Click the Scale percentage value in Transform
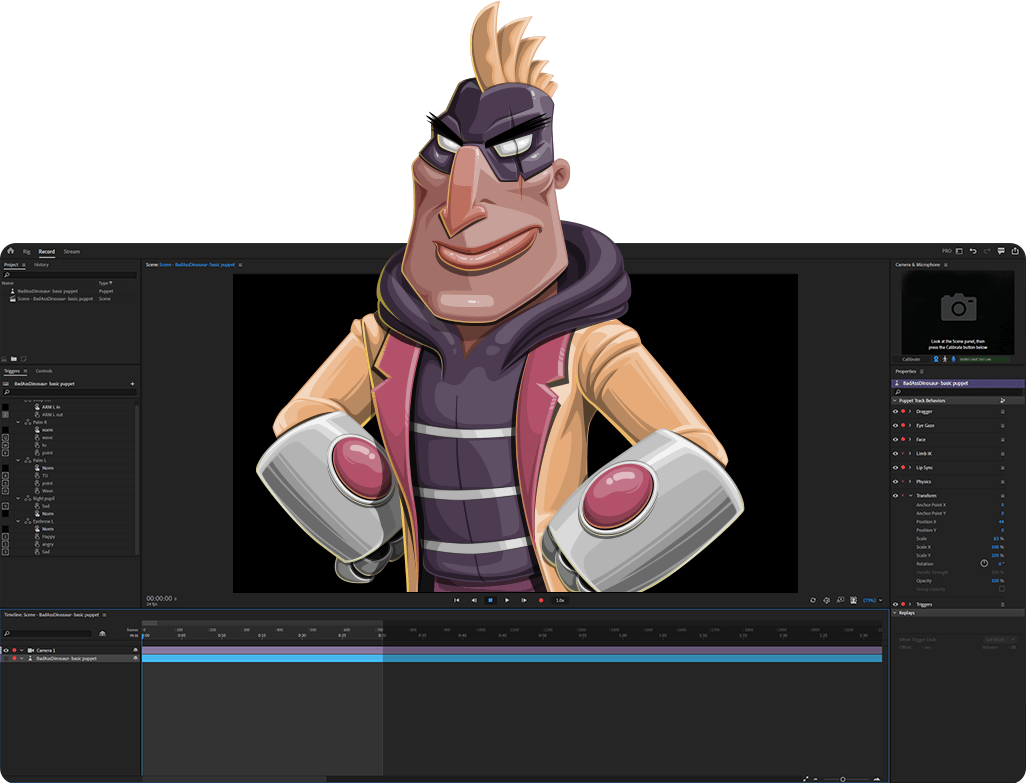Screen dimensions: 1026x783 tap(996, 538)
